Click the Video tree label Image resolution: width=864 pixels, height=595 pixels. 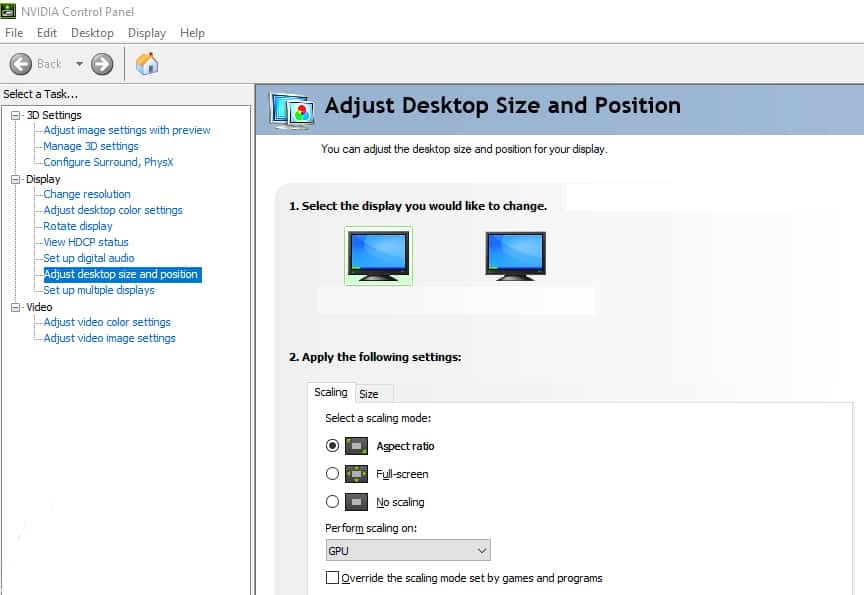39,307
